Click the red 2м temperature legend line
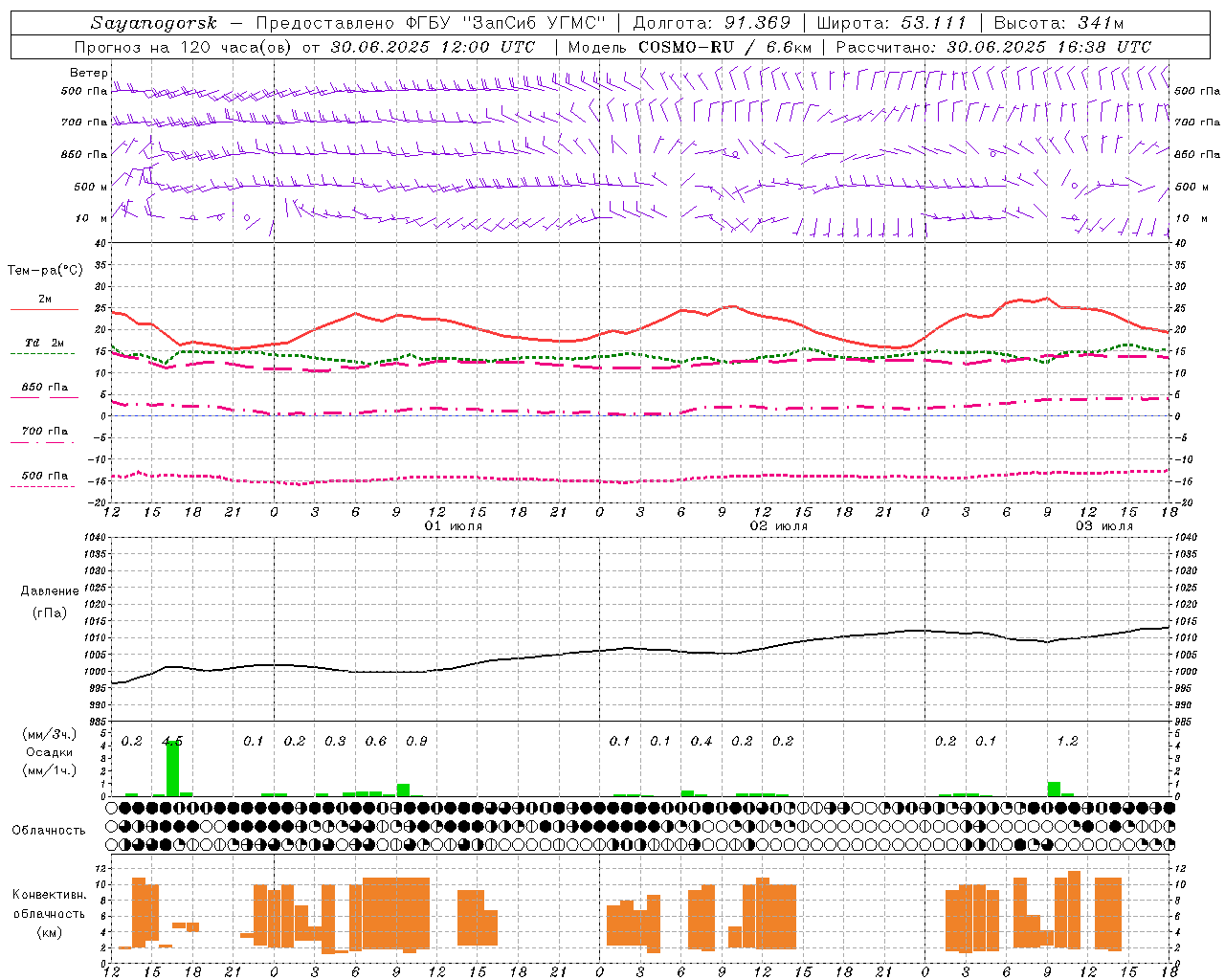 (44, 309)
